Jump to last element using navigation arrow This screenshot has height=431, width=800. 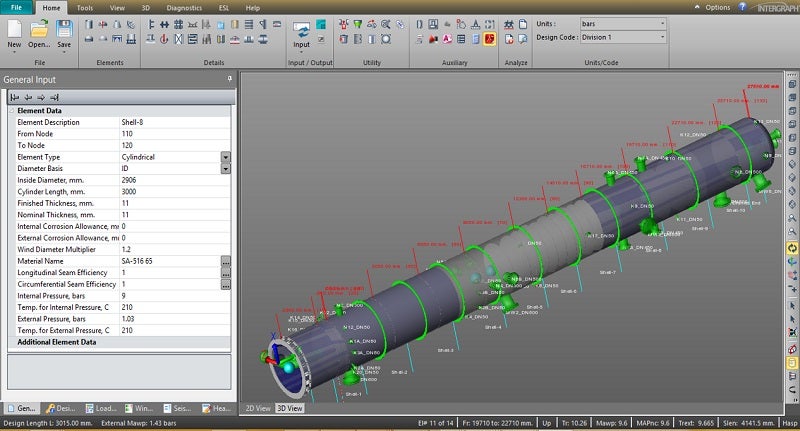[54, 97]
